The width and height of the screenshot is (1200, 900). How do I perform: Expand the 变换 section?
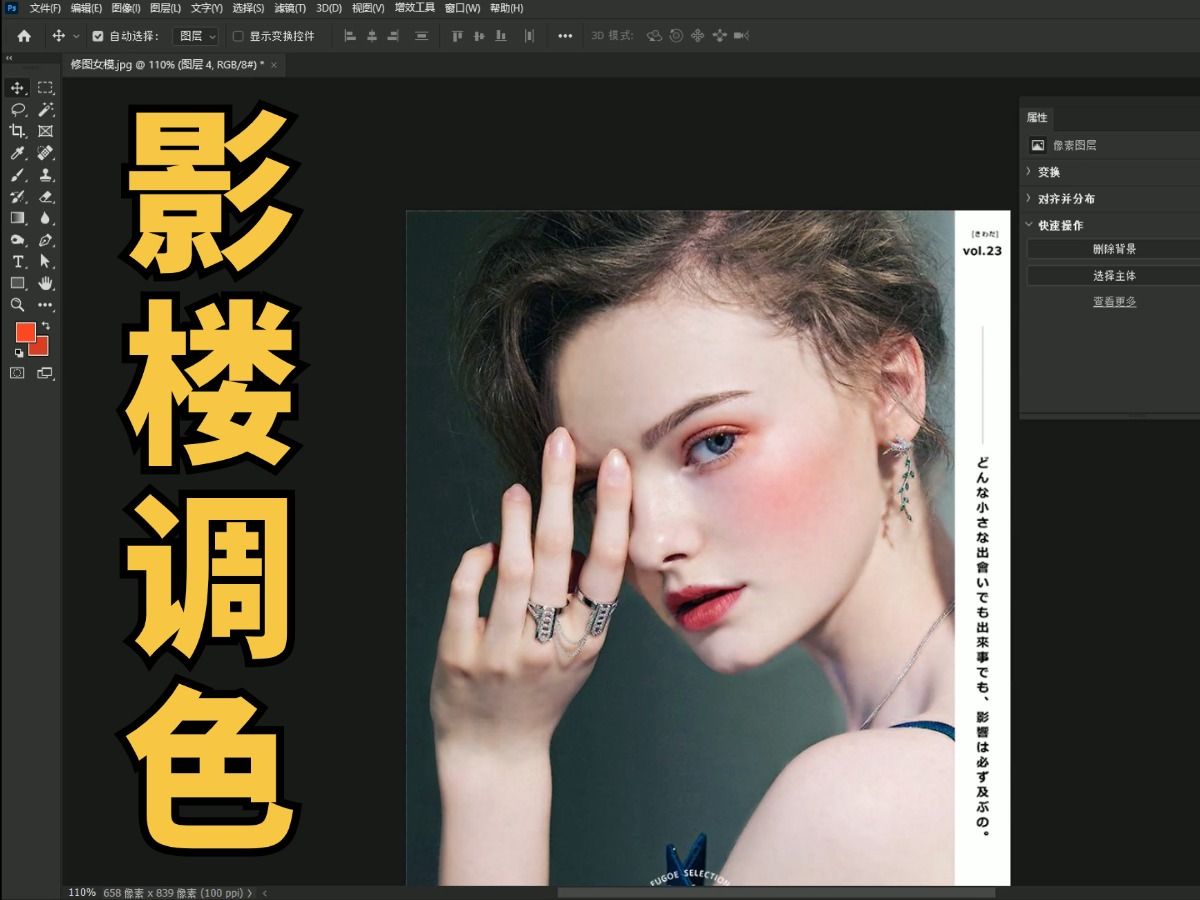pyautogui.click(x=1028, y=171)
